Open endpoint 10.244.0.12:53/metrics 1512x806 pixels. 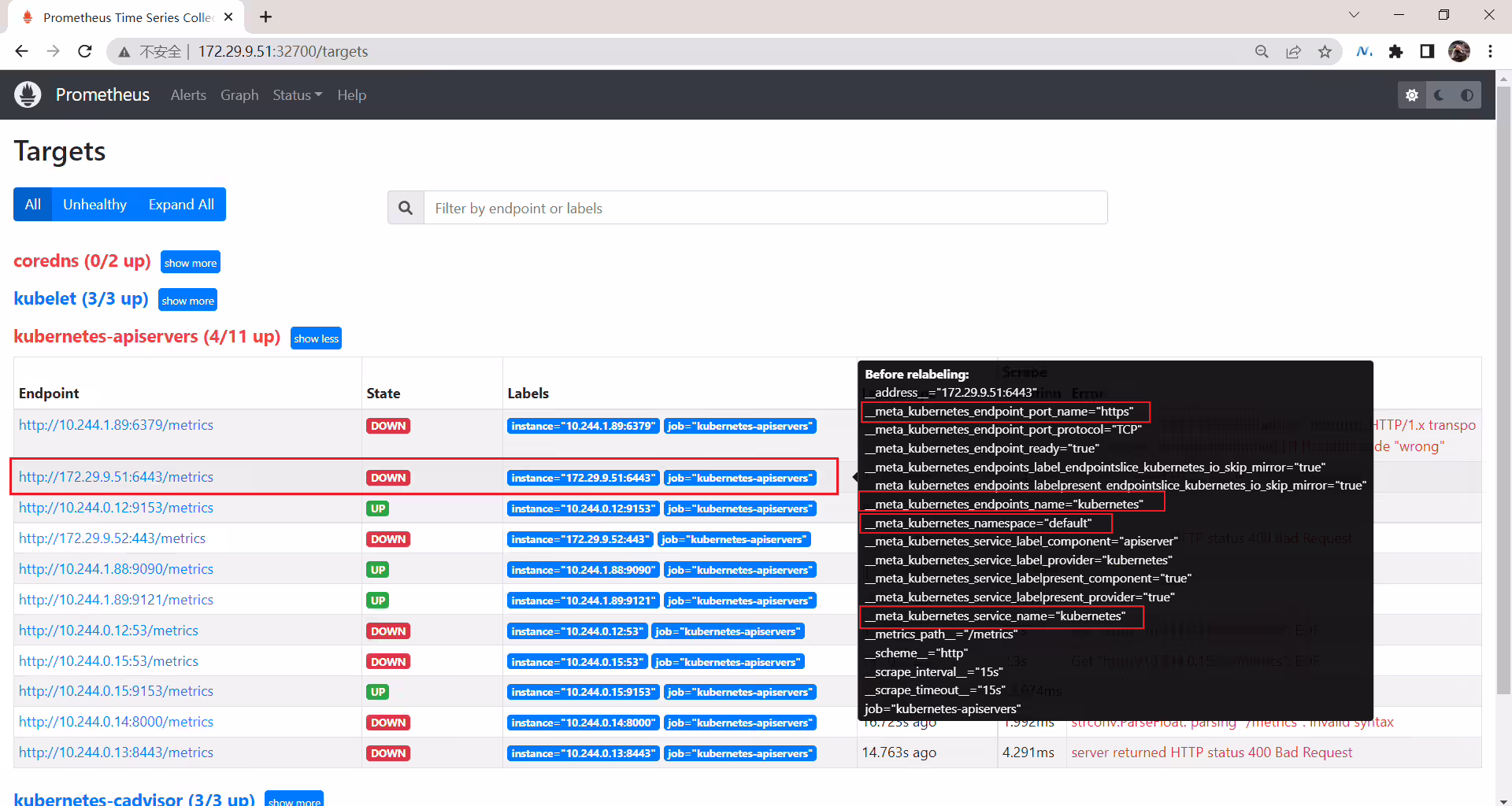[109, 630]
